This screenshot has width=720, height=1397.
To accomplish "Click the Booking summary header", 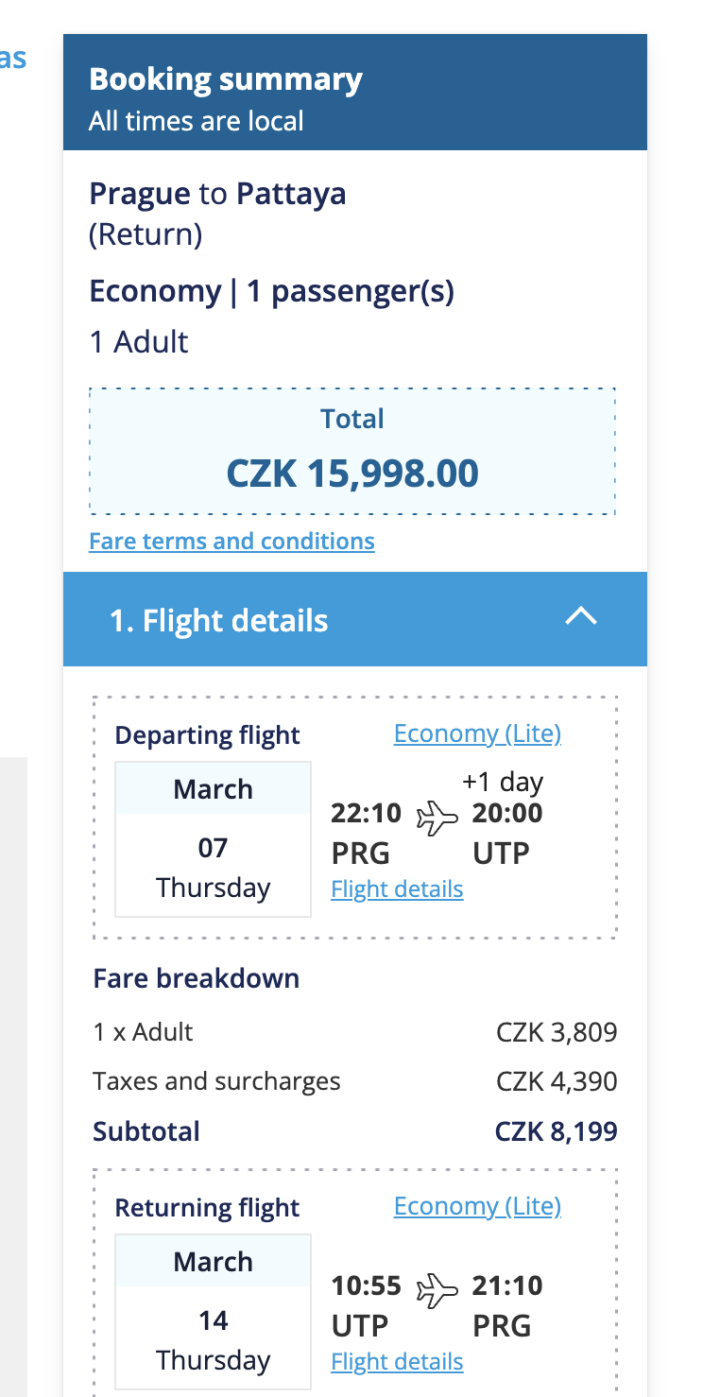I will [226, 80].
